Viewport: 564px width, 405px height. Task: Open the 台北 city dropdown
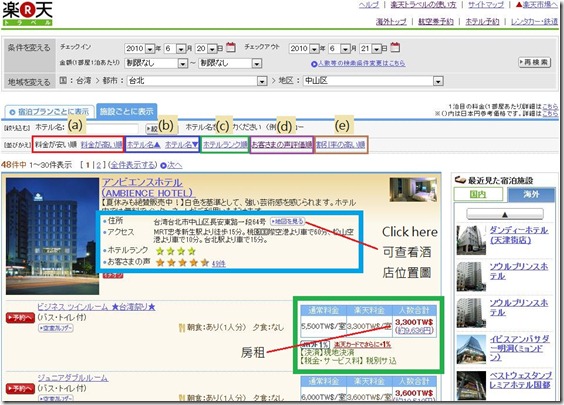pyautogui.click(x=262, y=81)
